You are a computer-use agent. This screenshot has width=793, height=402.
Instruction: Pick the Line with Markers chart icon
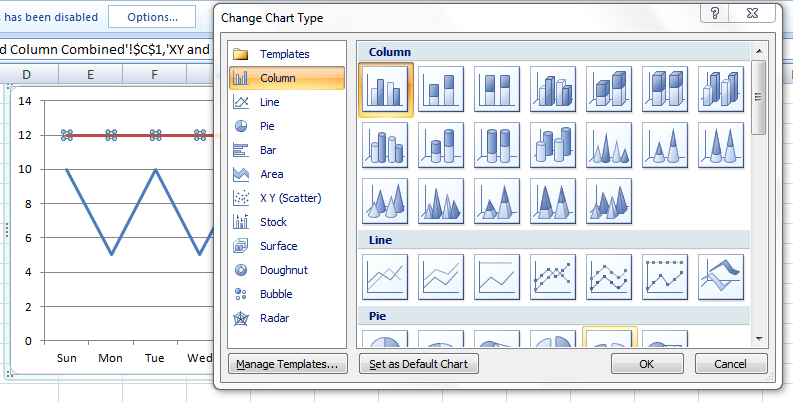point(553,277)
